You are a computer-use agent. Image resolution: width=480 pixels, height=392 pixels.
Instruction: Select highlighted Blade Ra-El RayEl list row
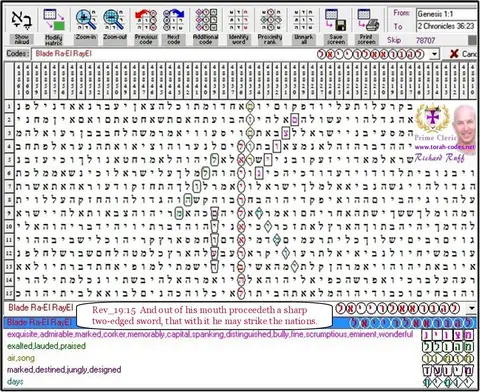(239, 322)
